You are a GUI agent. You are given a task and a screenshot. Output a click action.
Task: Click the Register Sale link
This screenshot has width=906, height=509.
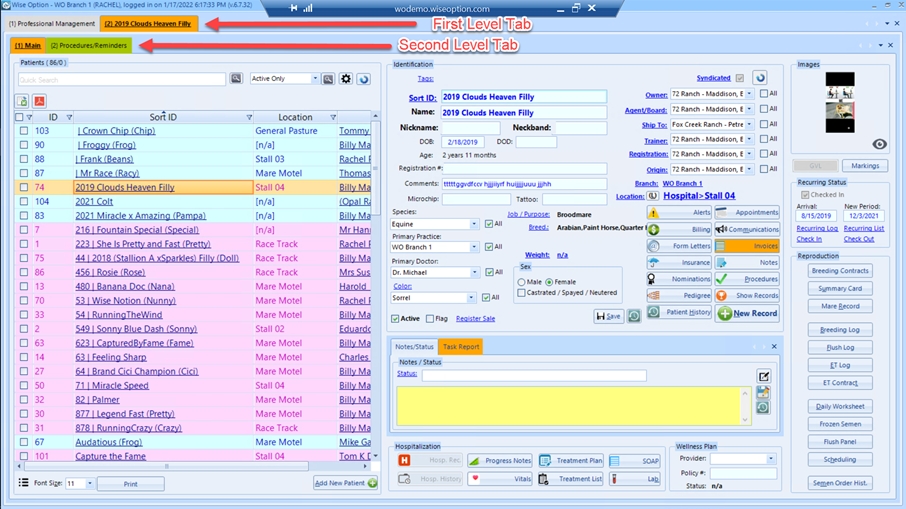(x=475, y=319)
